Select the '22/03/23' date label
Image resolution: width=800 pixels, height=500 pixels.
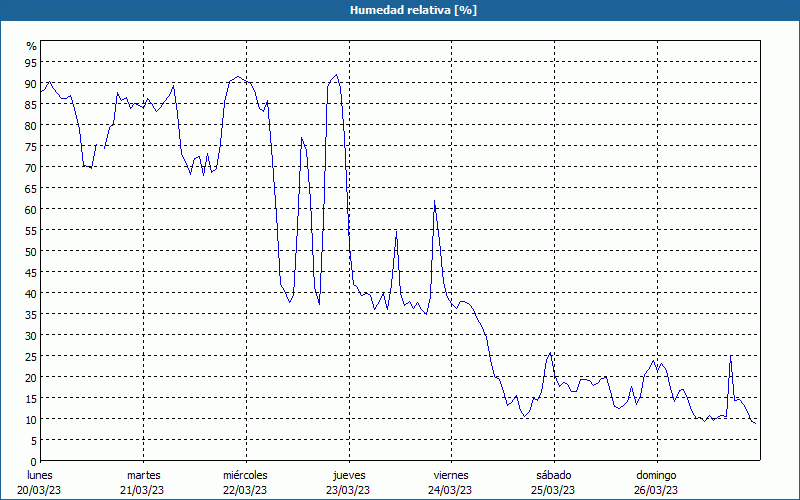245,490
